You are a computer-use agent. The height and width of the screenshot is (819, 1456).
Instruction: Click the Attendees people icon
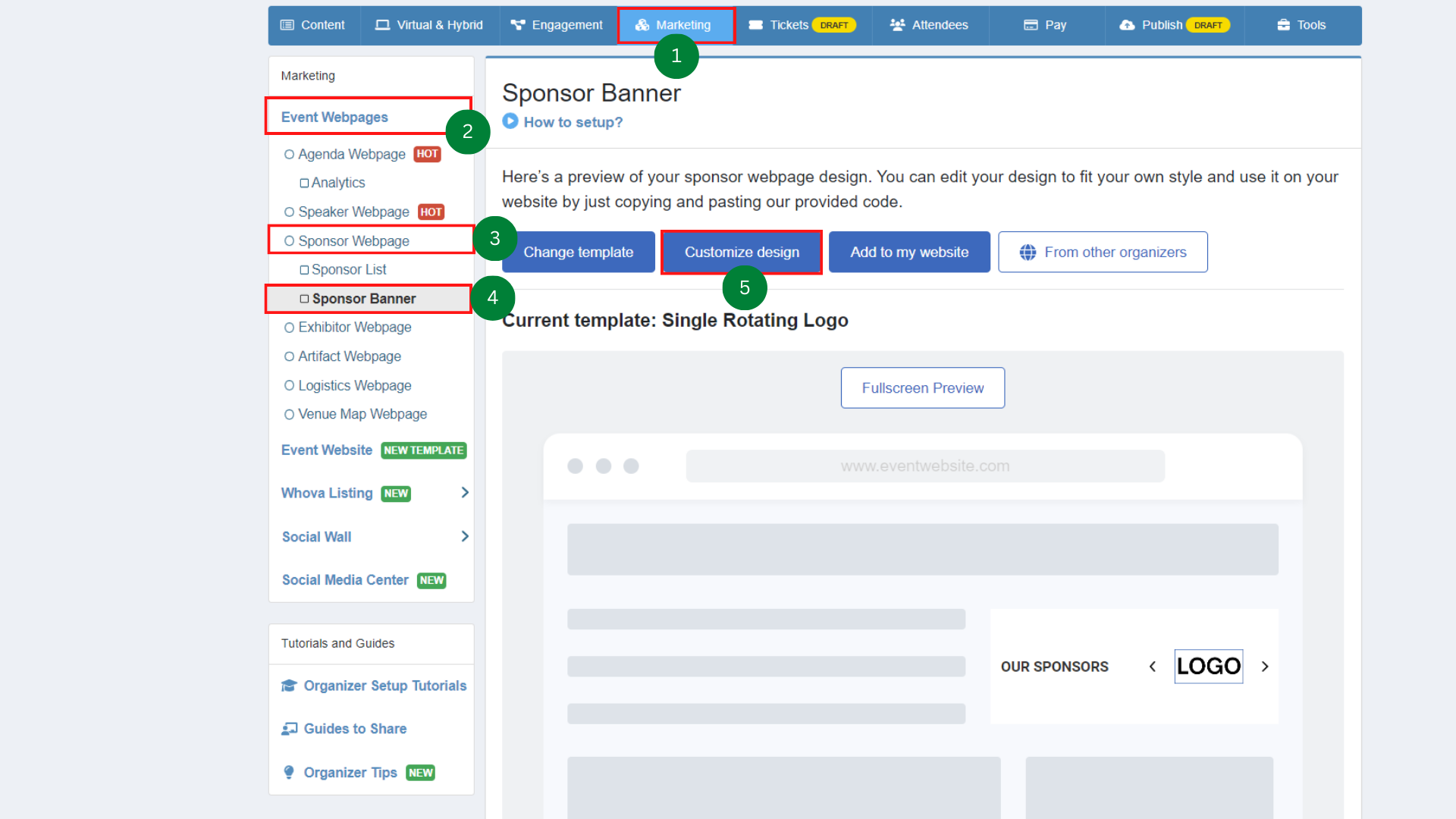tap(898, 24)
